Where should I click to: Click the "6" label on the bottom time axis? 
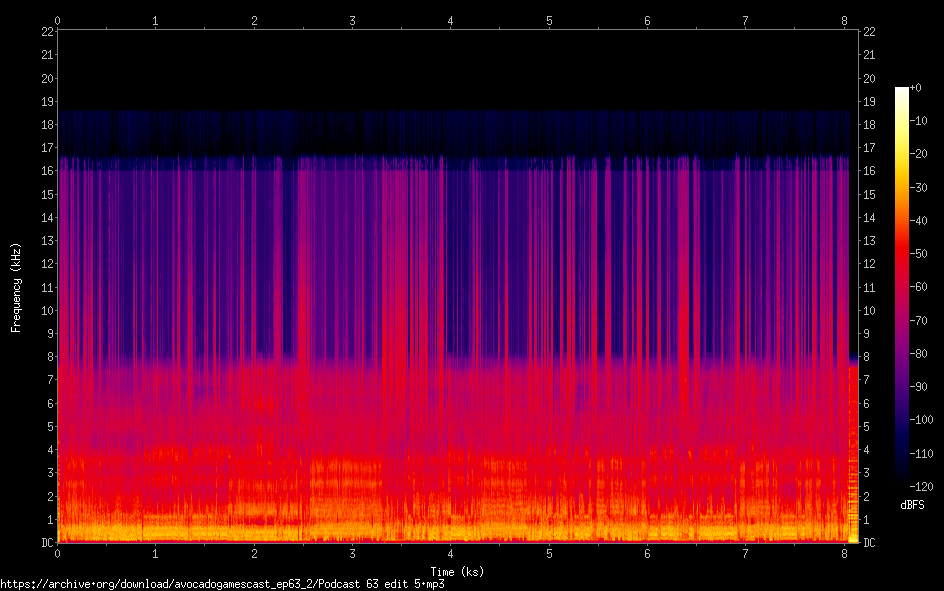click(x=647, y=554)
